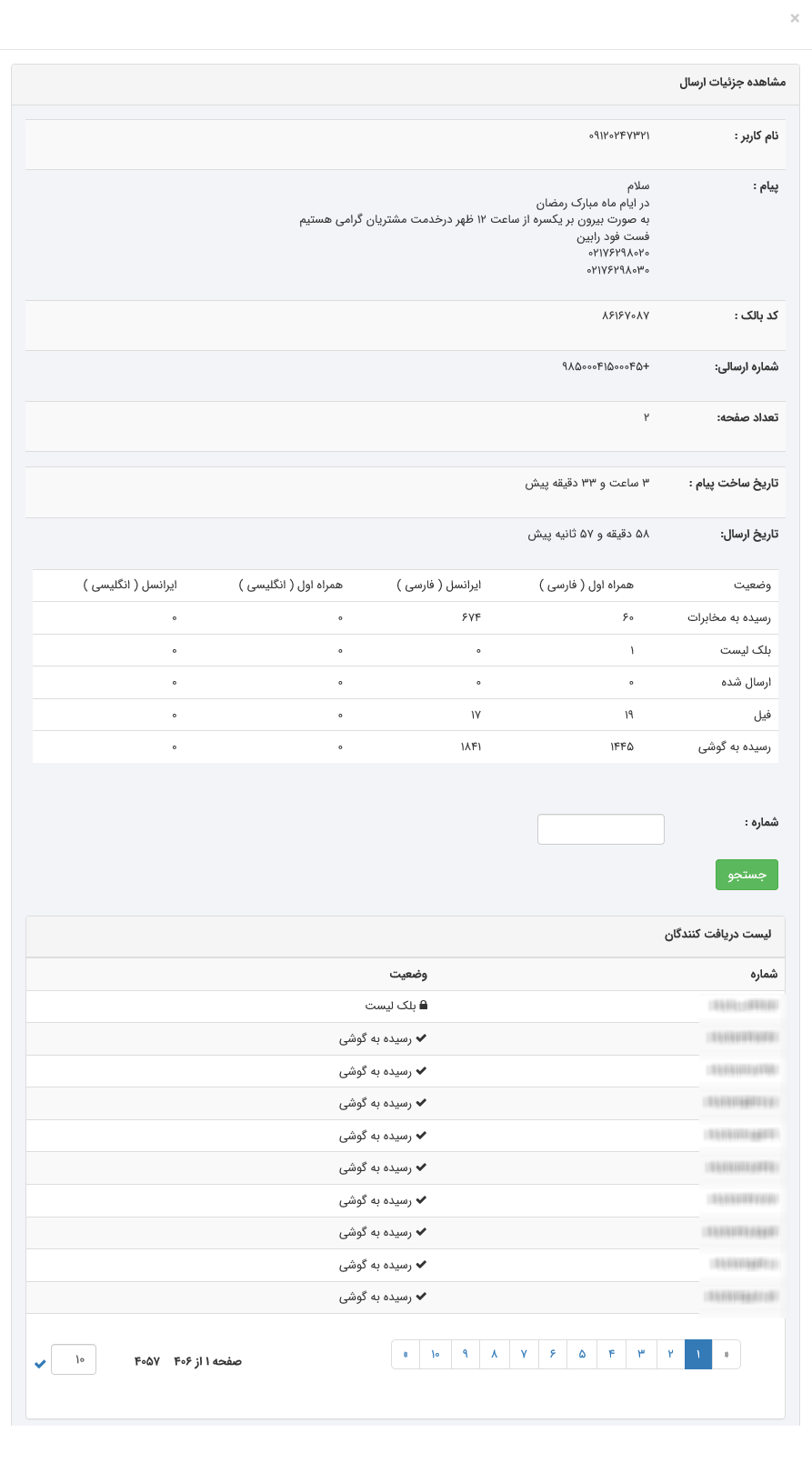Image resolution: width=812 pixels, height=1483 pixels.
Task: Go to pagination page ۵
Action: pyautogui.click(x=582, y=1354)
